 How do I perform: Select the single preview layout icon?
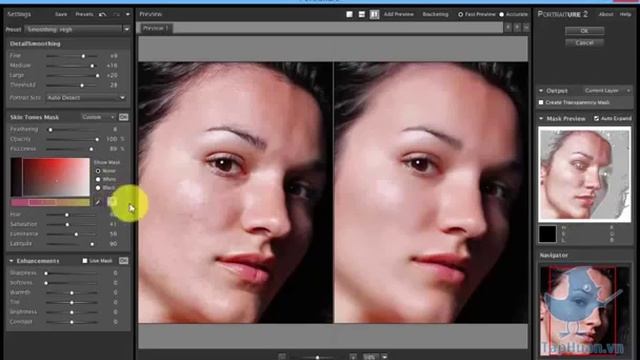pyautogui.click(x=349, y=14)
